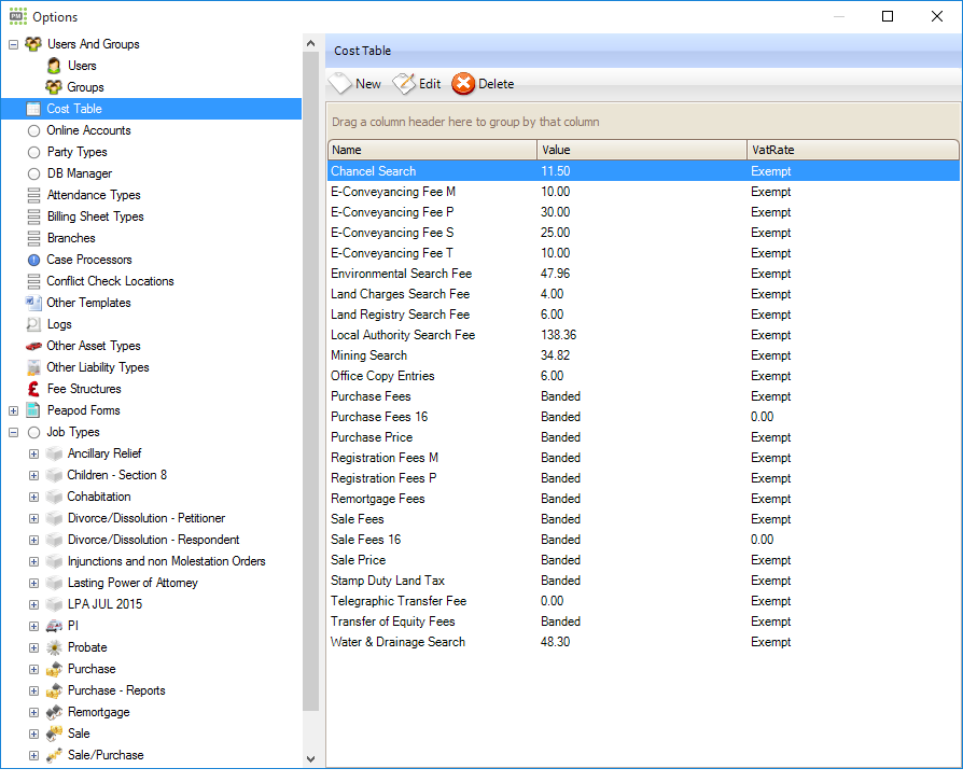Viewport: 963px width, 771px height.
Task: Click the sidebar vertical scrollbar down arrow
Action: pyautogui.click(x=310, y=759)
